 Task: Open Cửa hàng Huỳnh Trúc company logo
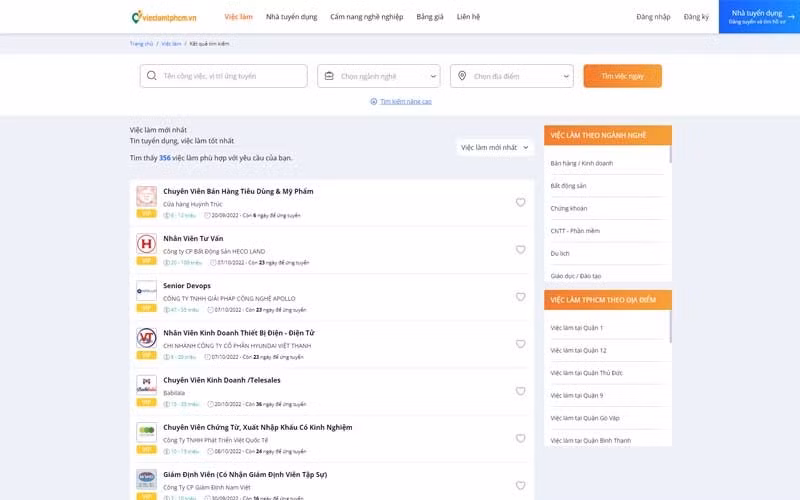146,196
